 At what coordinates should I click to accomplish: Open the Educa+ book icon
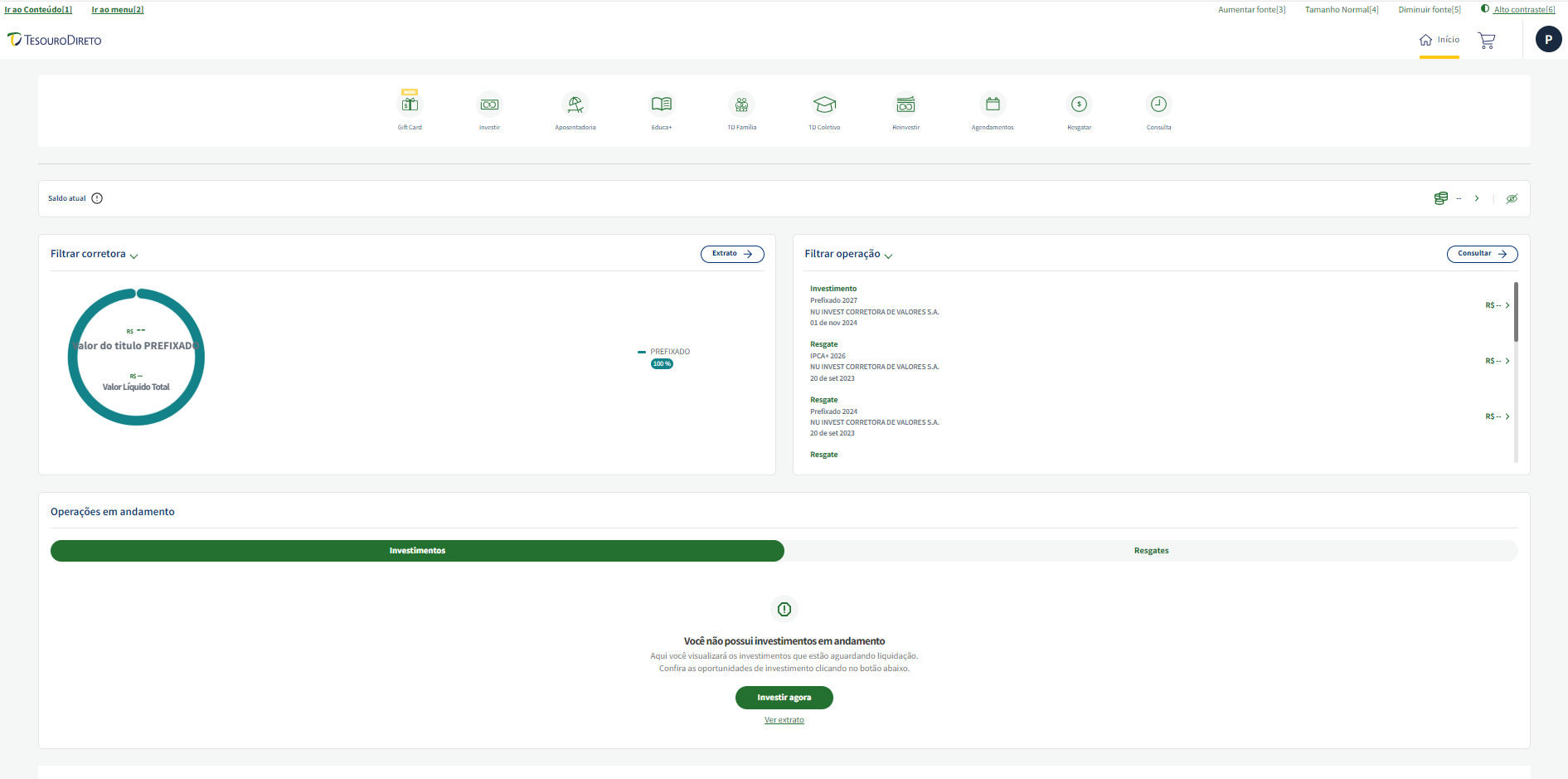click(662, 105)
